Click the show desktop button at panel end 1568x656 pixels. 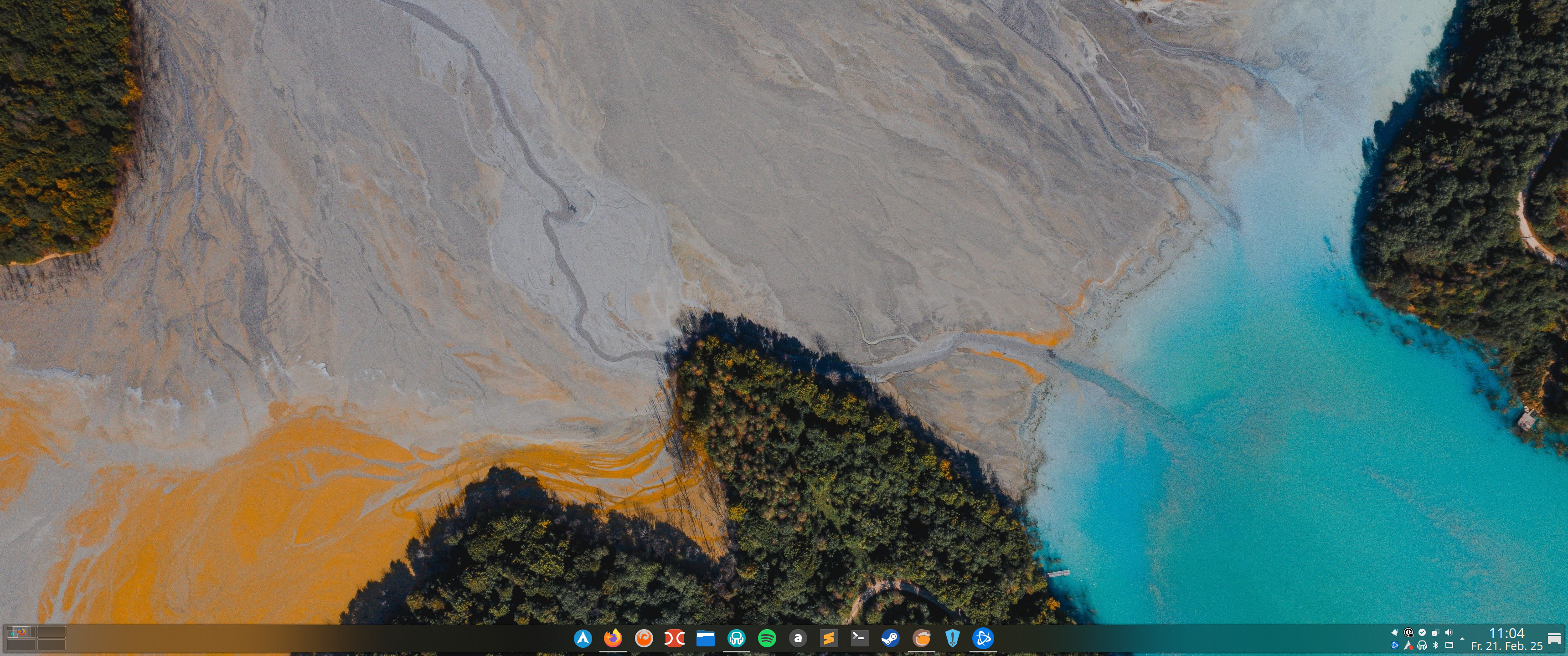[1554, 639]
